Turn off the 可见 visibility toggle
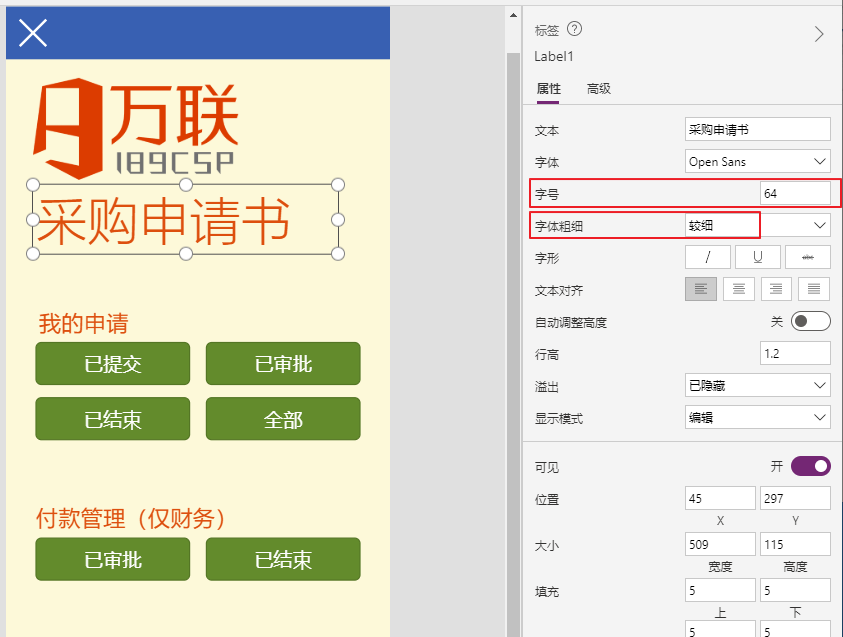The width and height of the screenshot is (843, 637). tap(810, 466)
